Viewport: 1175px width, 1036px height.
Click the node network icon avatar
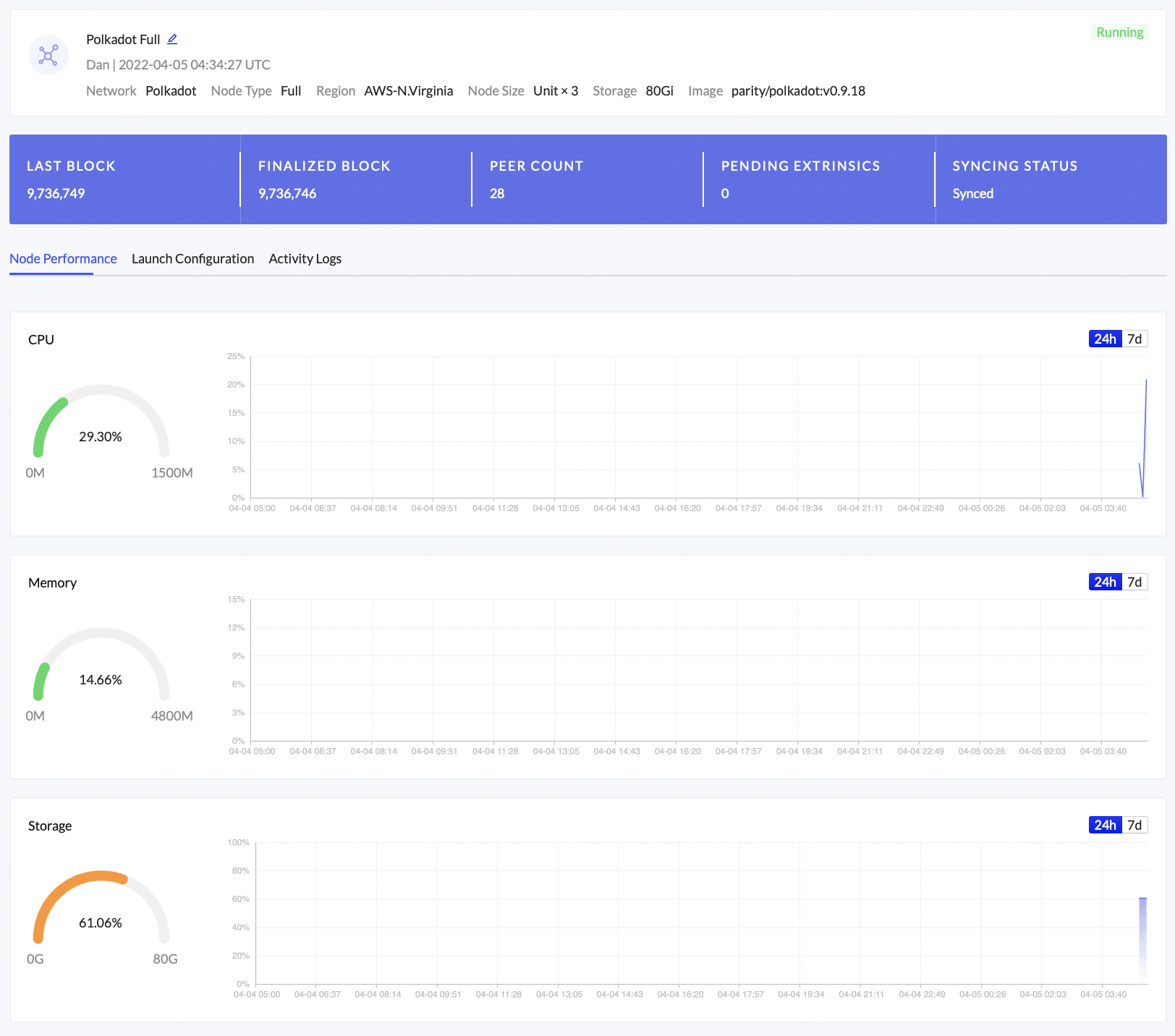48,55
